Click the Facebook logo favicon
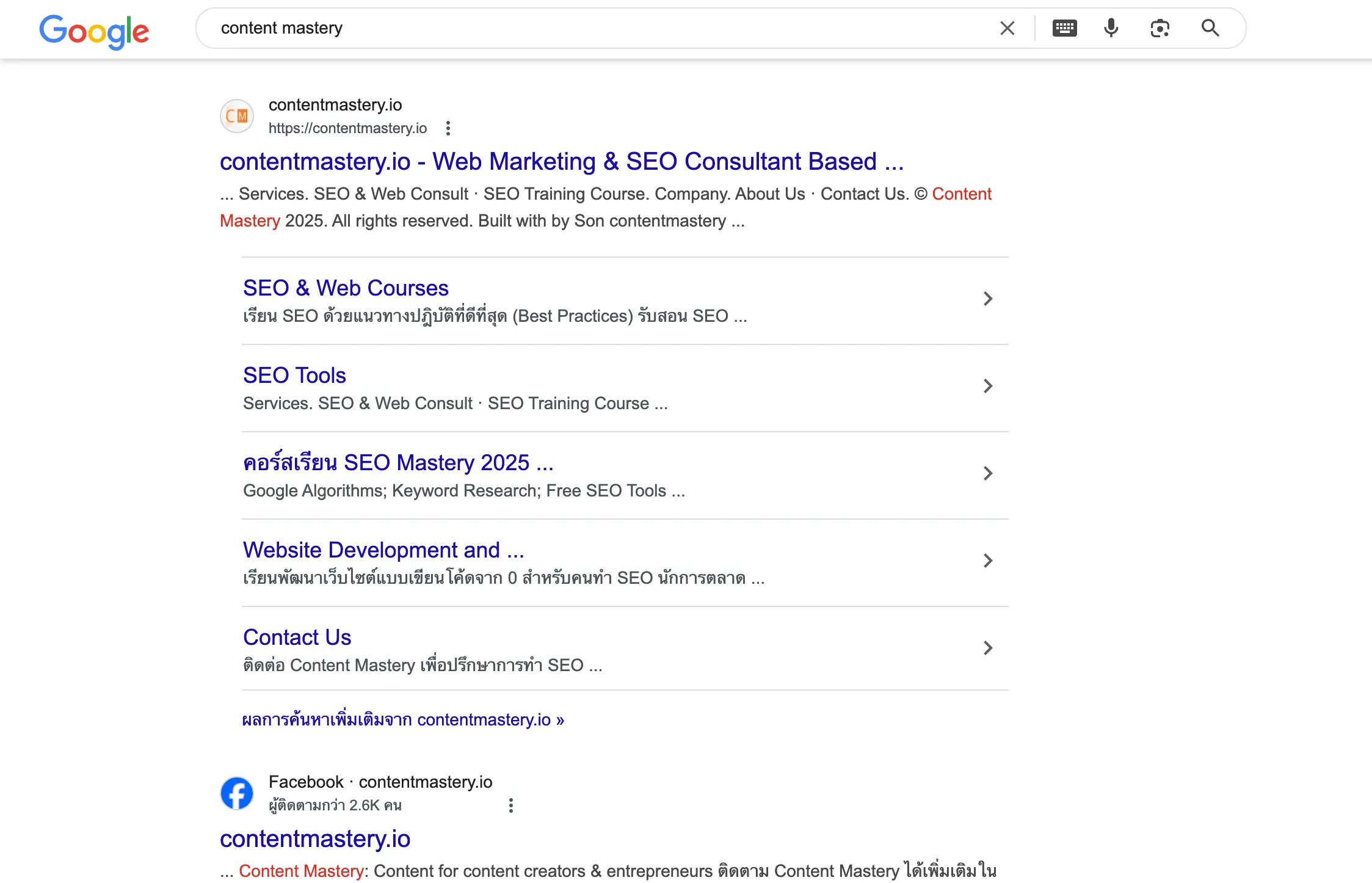The height and width of the screenshot is (883, 1372). click(237, 793)
